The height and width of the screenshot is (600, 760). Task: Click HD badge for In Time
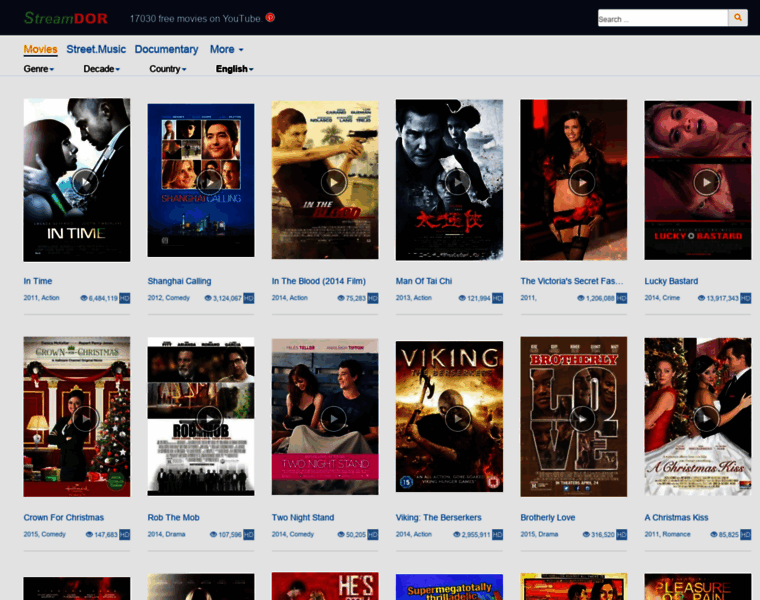click(x=125, y=298)
